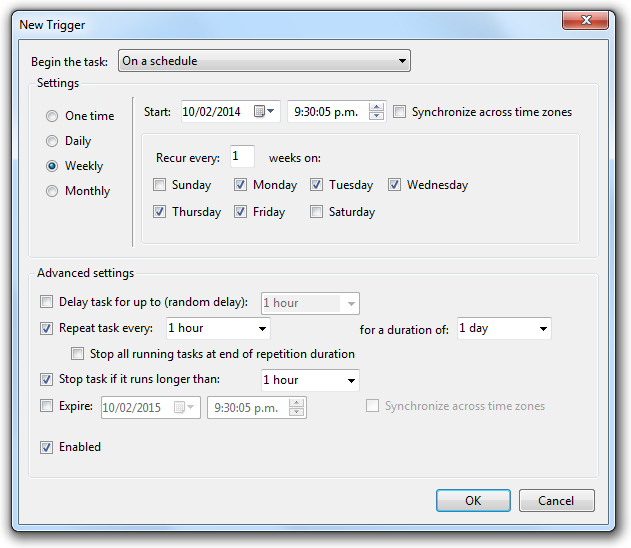The height and width of the screenshot is (548, 631).
Task: Toggle Synchronize across time zones for Start
Action: (401, 112)
